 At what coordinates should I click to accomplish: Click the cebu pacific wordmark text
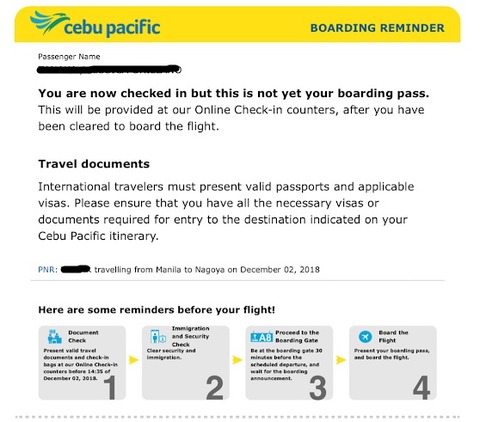coord(112,28)
